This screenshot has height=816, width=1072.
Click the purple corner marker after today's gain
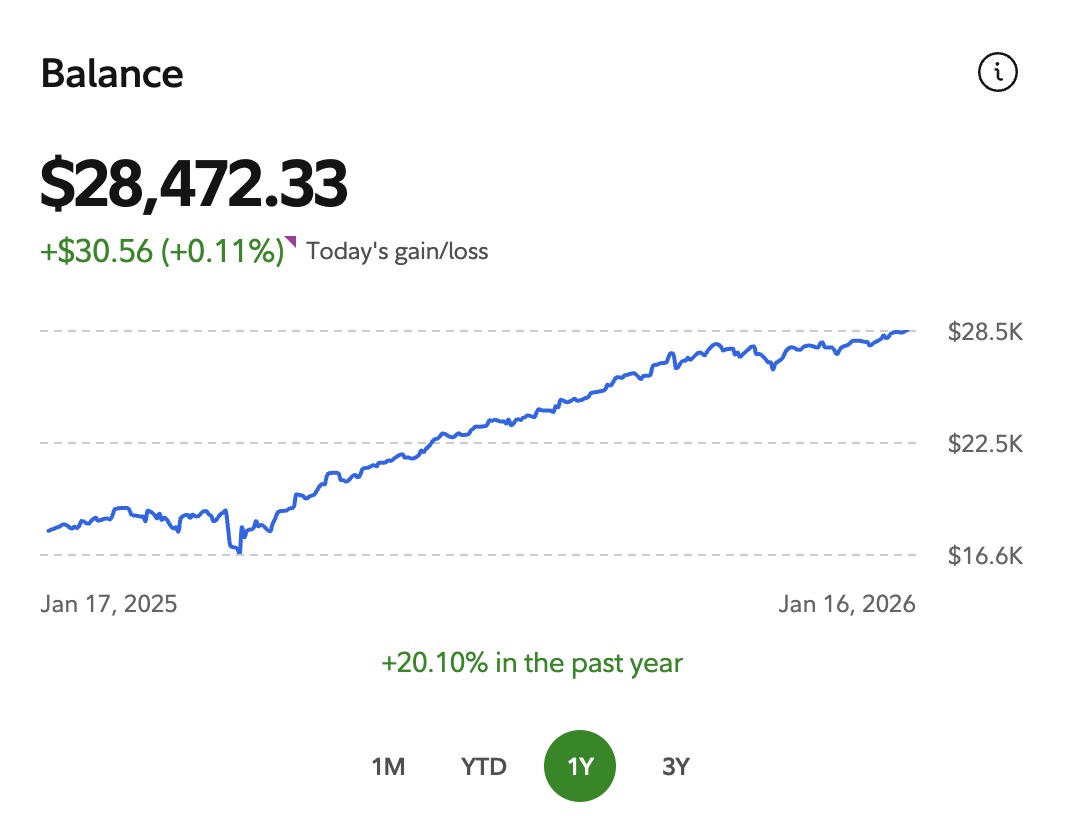pos(291,241)
